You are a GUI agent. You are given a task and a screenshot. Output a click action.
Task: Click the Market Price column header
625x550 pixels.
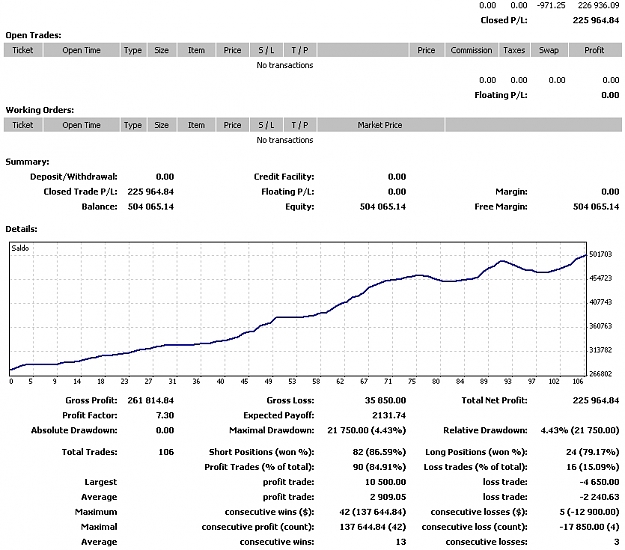point(379,125)
